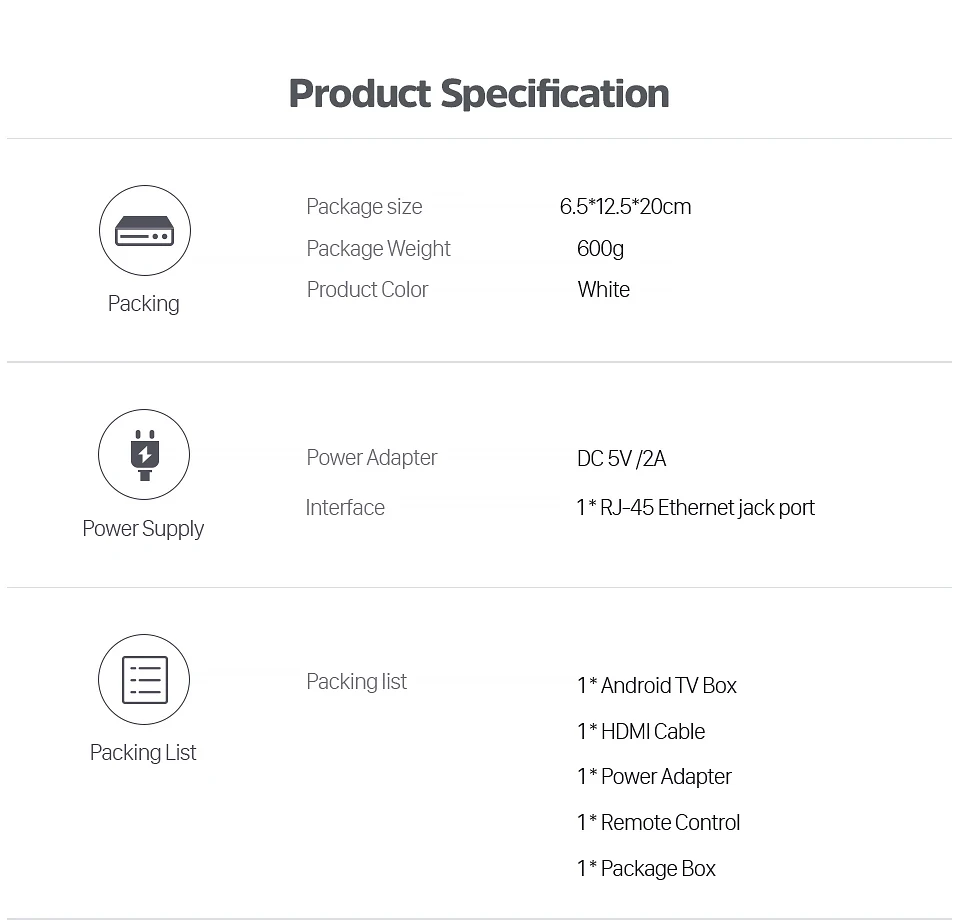960x920 pixels.
Task: Select the Package size label
Action: click(x=364, y=207)
